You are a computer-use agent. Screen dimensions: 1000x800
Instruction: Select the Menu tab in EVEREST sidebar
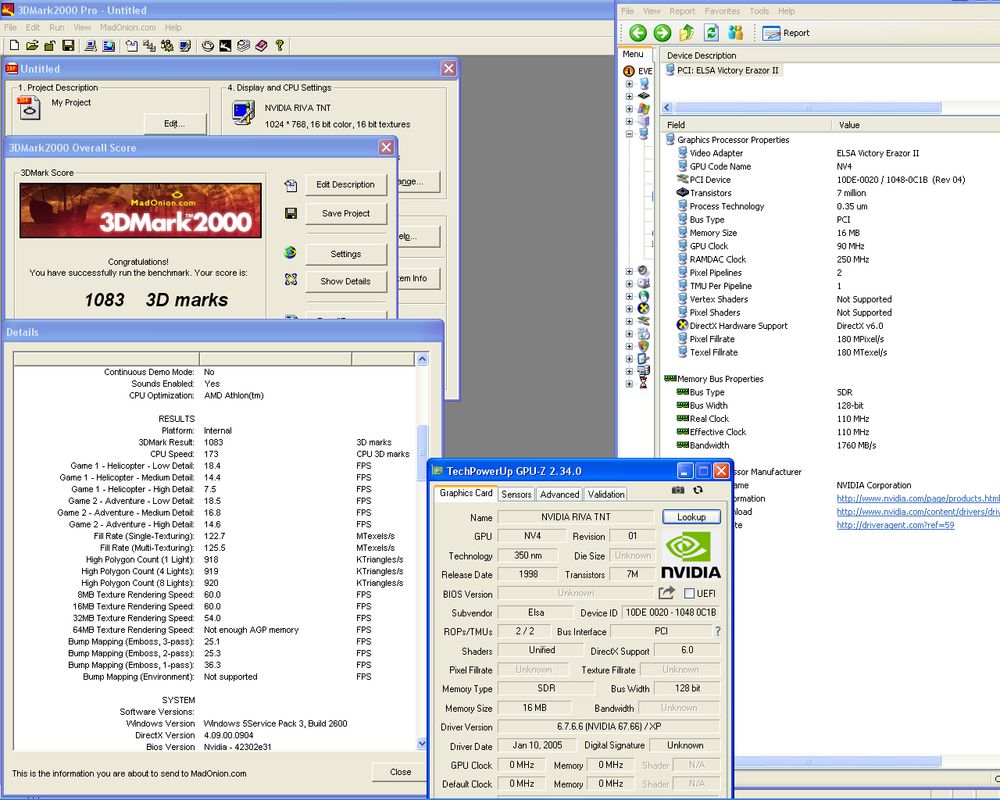[633, 54]
